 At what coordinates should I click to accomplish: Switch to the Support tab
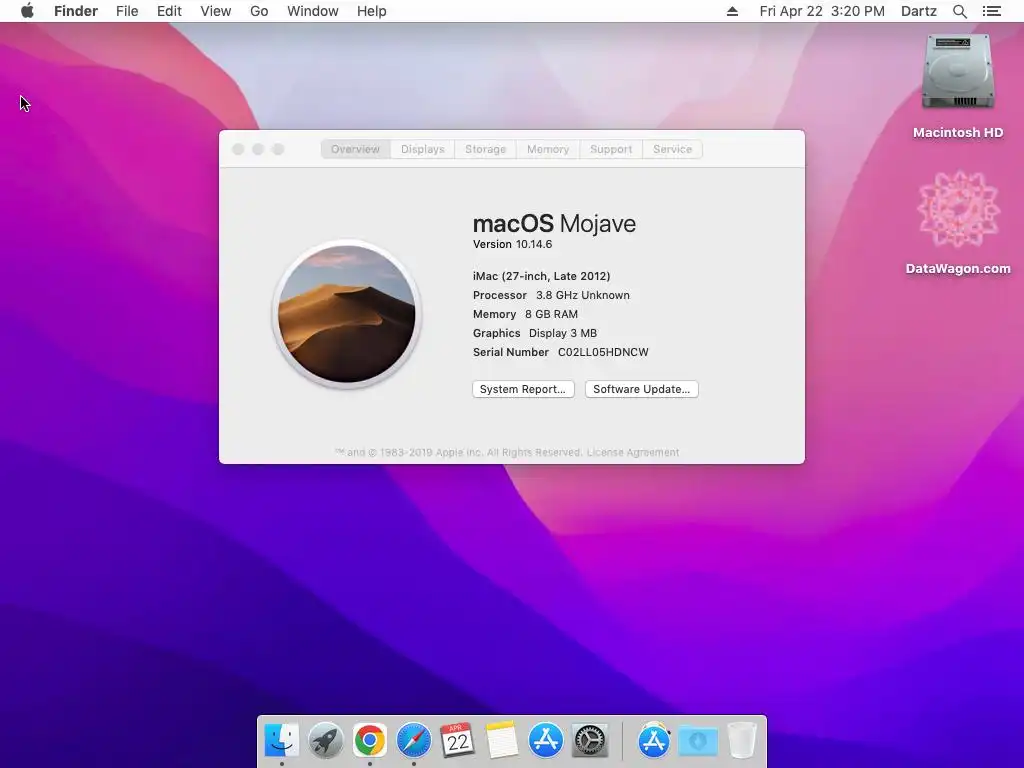(611, 149)
